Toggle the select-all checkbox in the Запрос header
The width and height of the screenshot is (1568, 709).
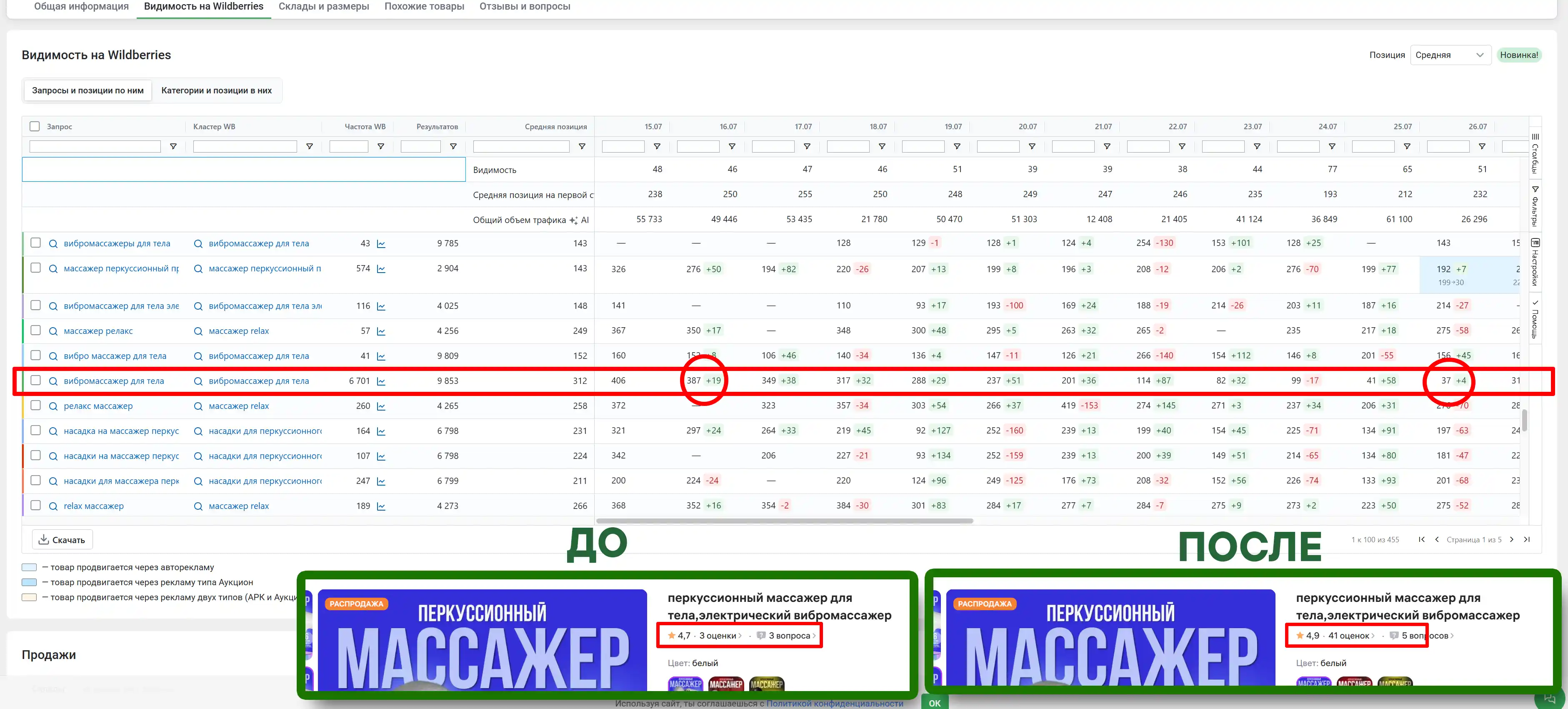coord(35,127)
